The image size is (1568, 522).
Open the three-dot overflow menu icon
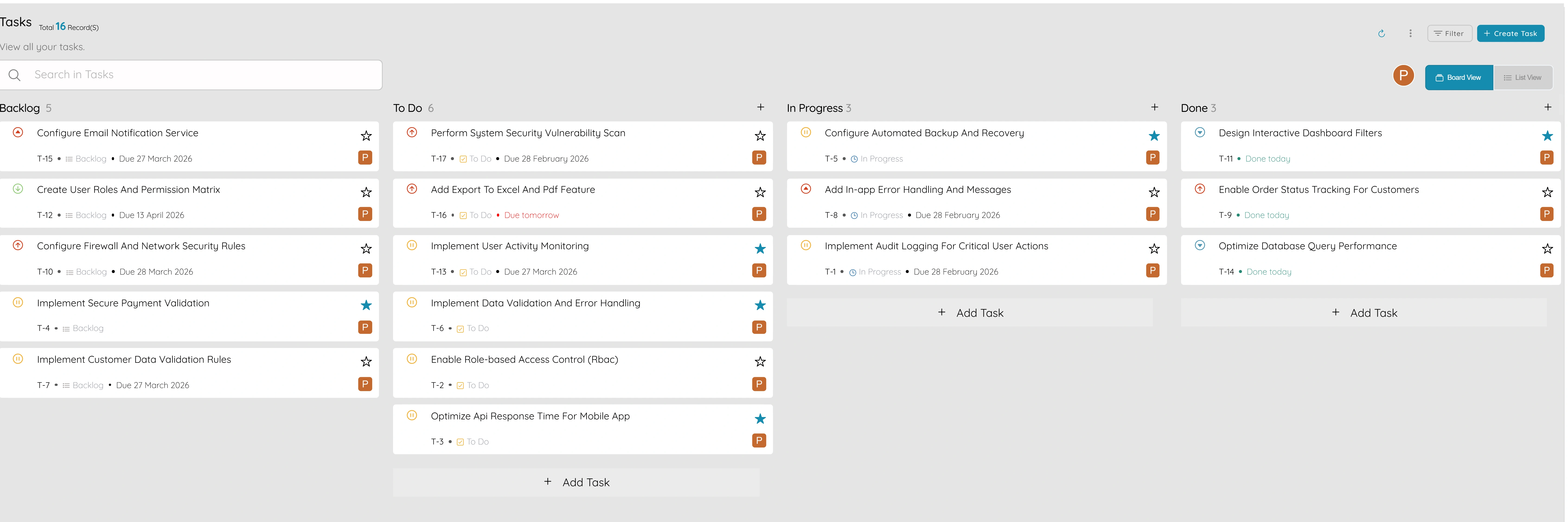tap(1411, 33)
